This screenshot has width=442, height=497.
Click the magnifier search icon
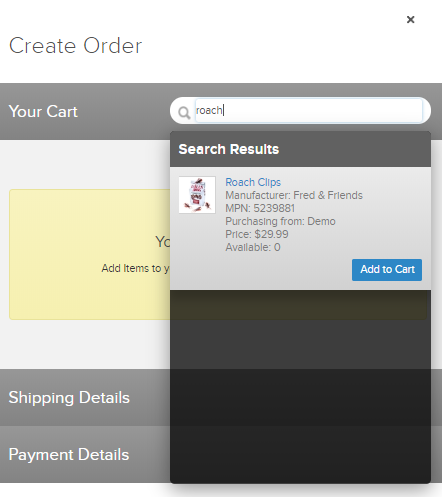tap(184, 113)
